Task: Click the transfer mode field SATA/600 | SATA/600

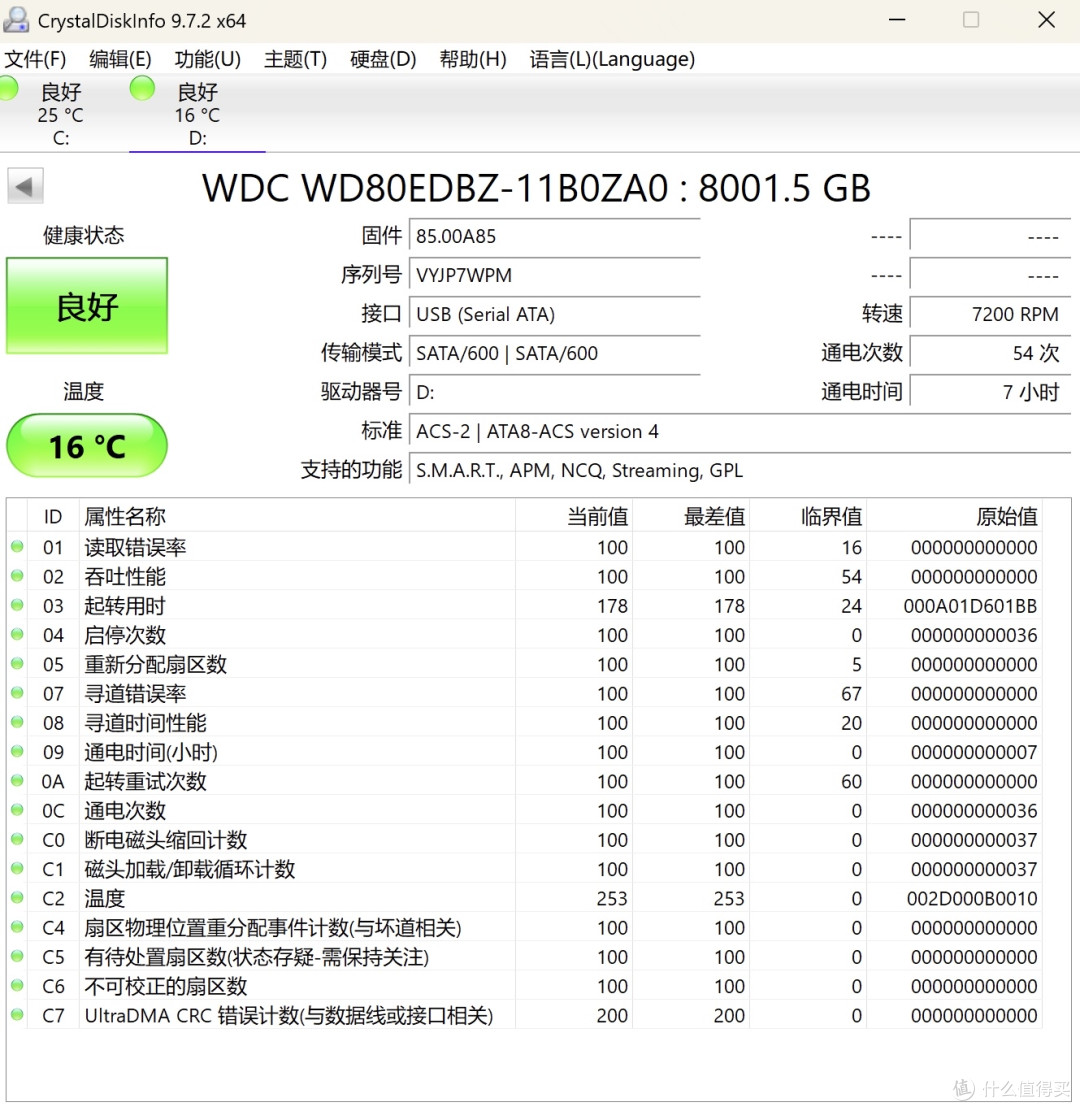Action: coord(555,354)
